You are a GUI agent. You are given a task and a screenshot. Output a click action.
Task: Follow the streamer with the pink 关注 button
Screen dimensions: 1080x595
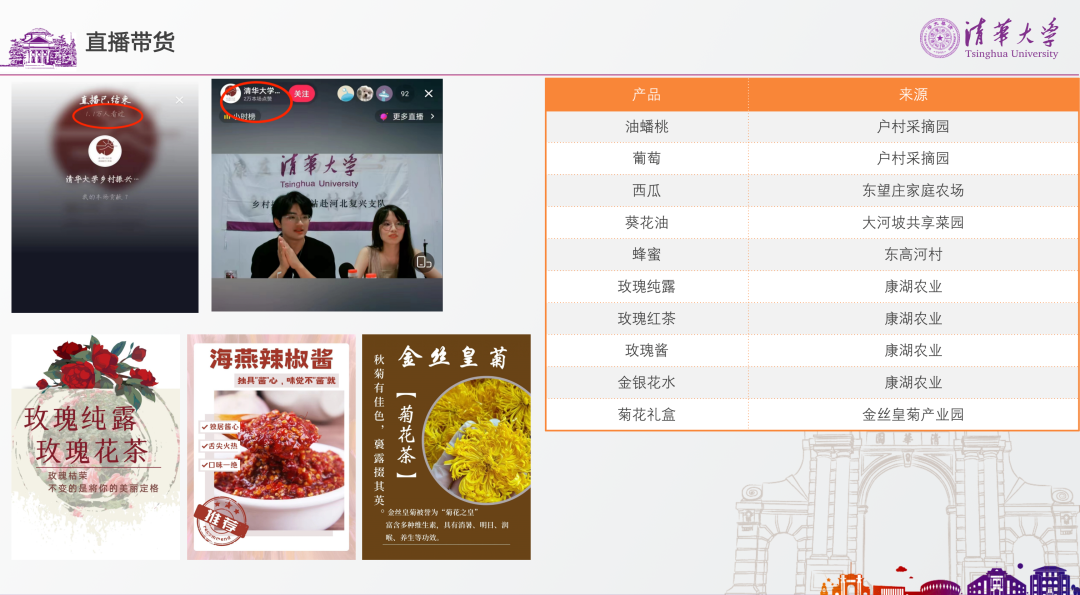[x=302, y=94]
